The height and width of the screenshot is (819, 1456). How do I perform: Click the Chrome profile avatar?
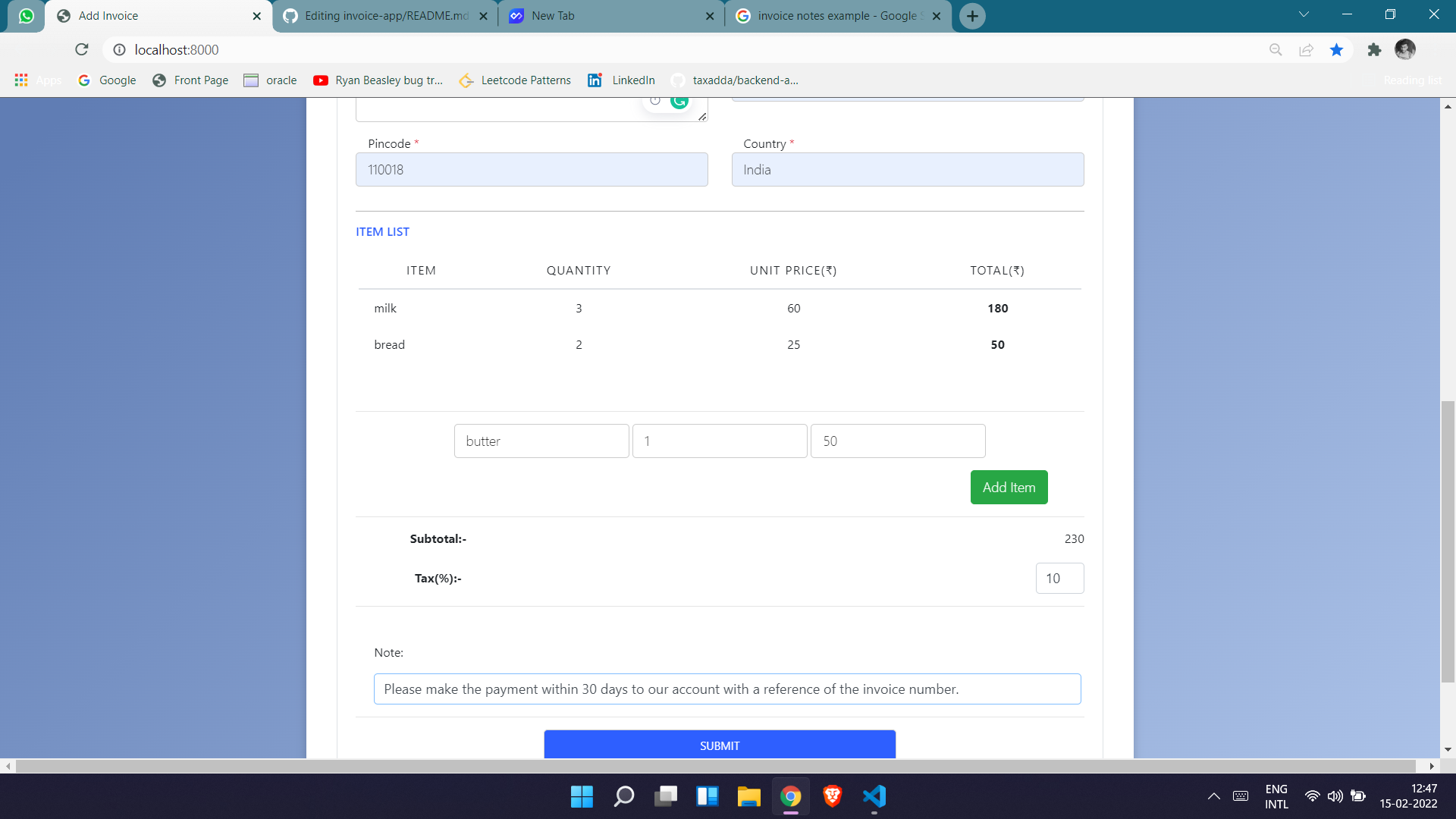point(1405,49)
